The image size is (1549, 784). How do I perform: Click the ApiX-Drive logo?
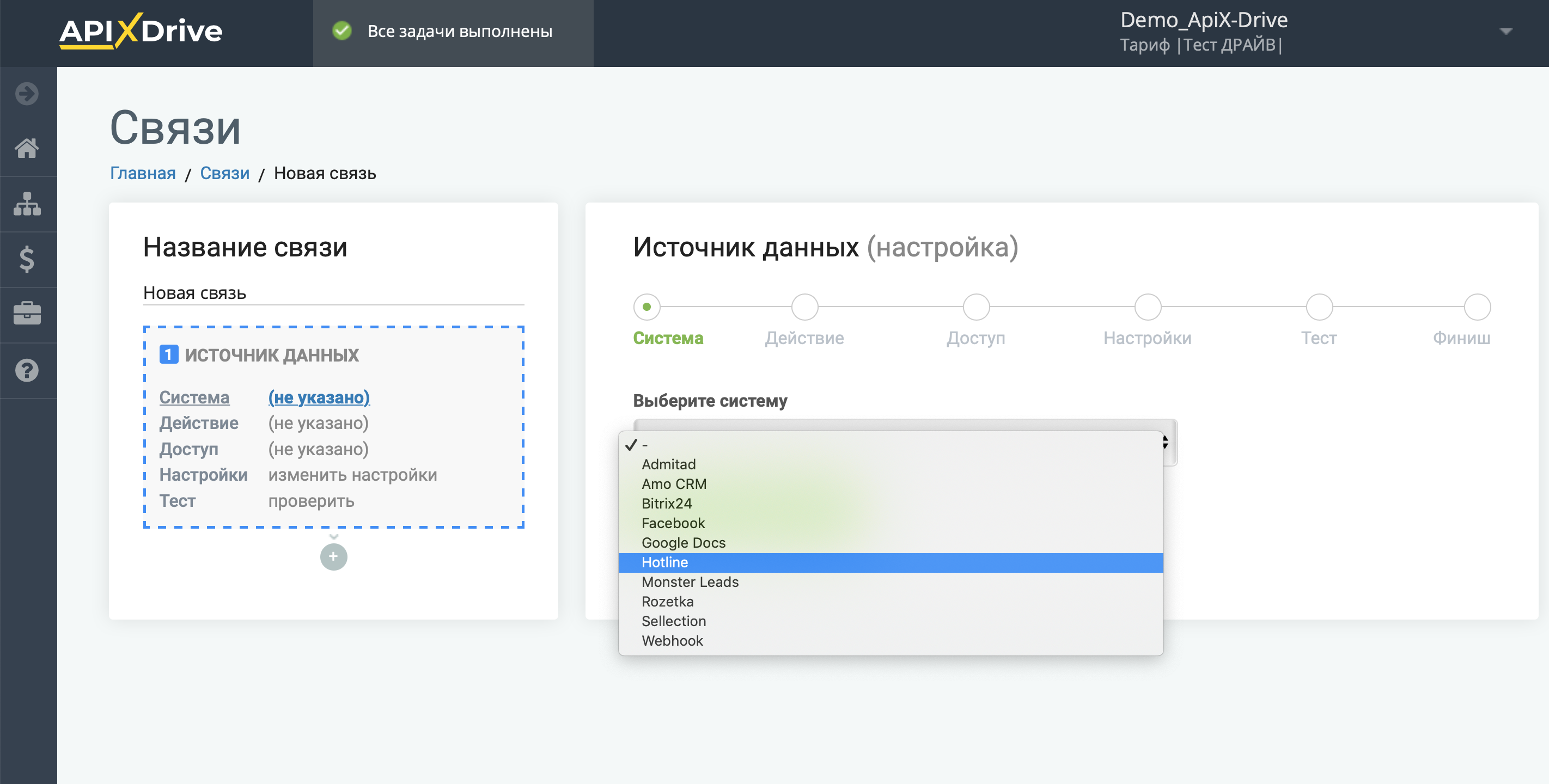(x=141, y=31)
